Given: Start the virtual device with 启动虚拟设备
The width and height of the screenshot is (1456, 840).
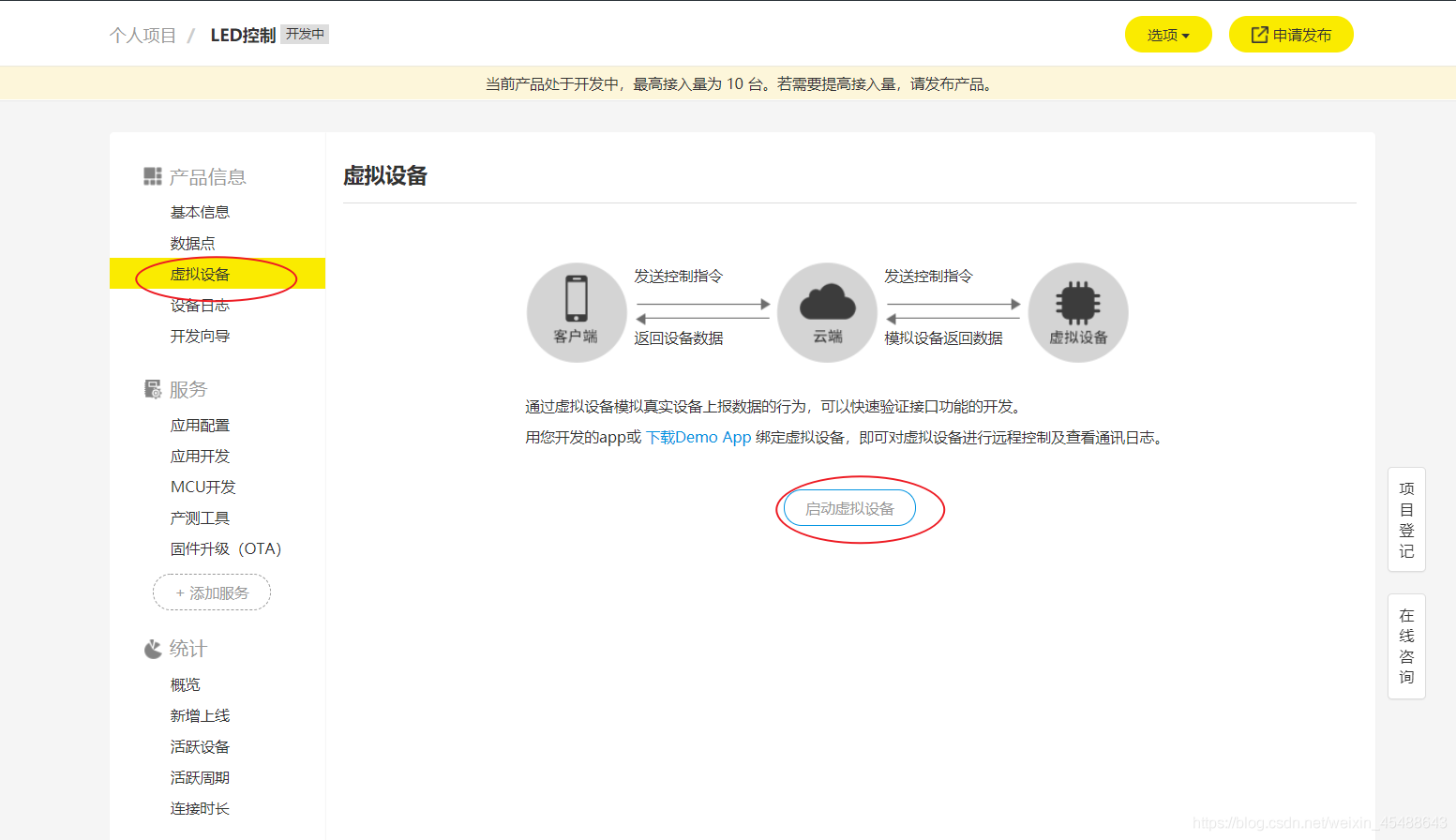Looking at the screenshot, I should click(849, 508).
